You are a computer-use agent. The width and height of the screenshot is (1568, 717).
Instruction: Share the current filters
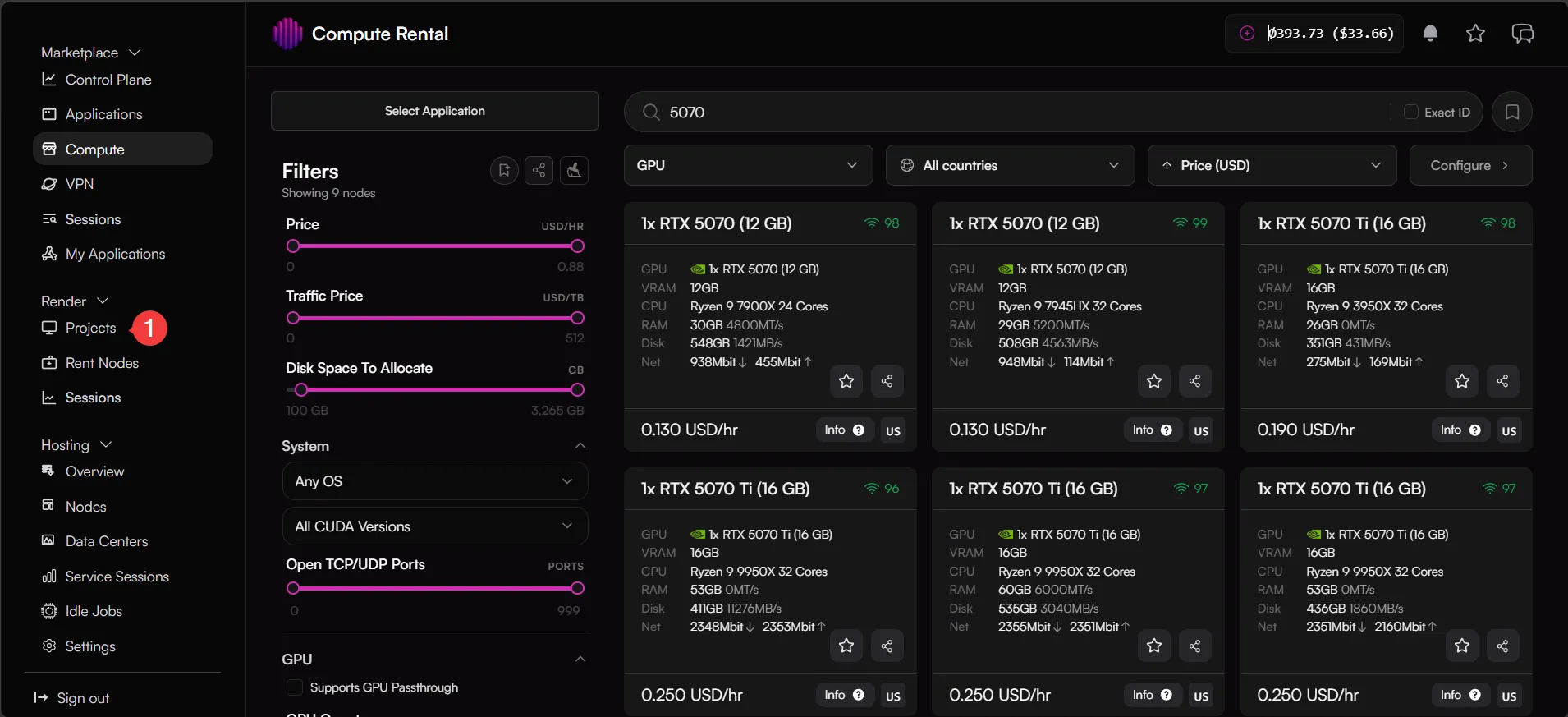pos(539,170)
